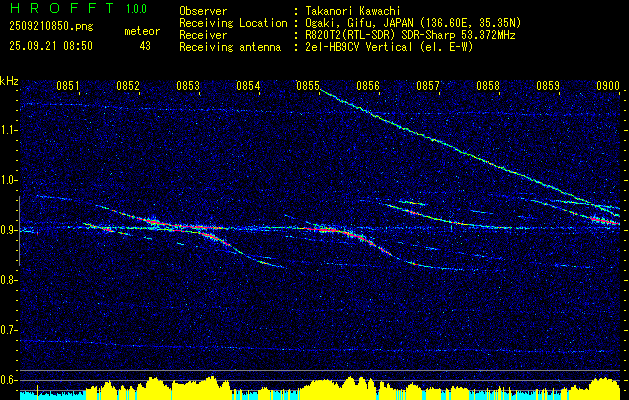Screen dimensions: 629x400
Task: Click frequency label 0.6
Action: [8, 380]
